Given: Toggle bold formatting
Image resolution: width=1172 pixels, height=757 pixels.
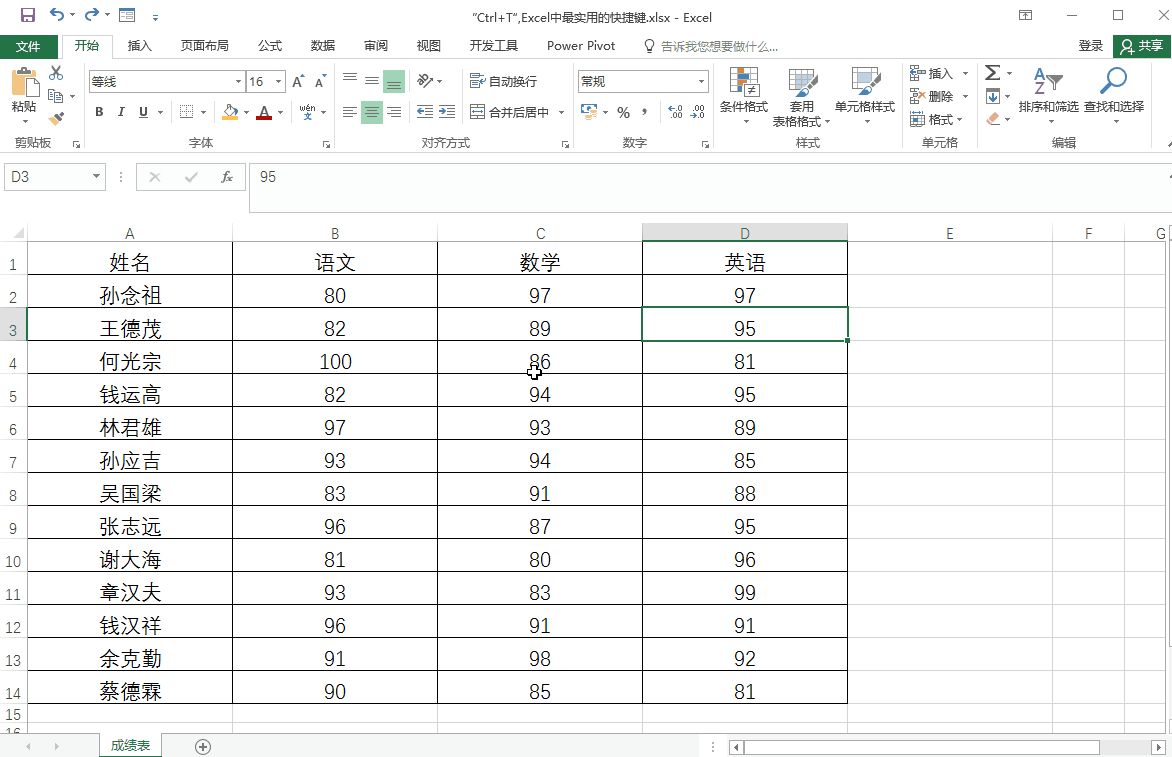Looking at the screenshot, I should [x=99, y=112].
